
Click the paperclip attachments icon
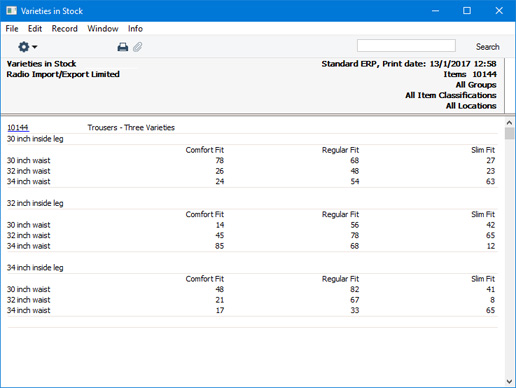point(138,47)
